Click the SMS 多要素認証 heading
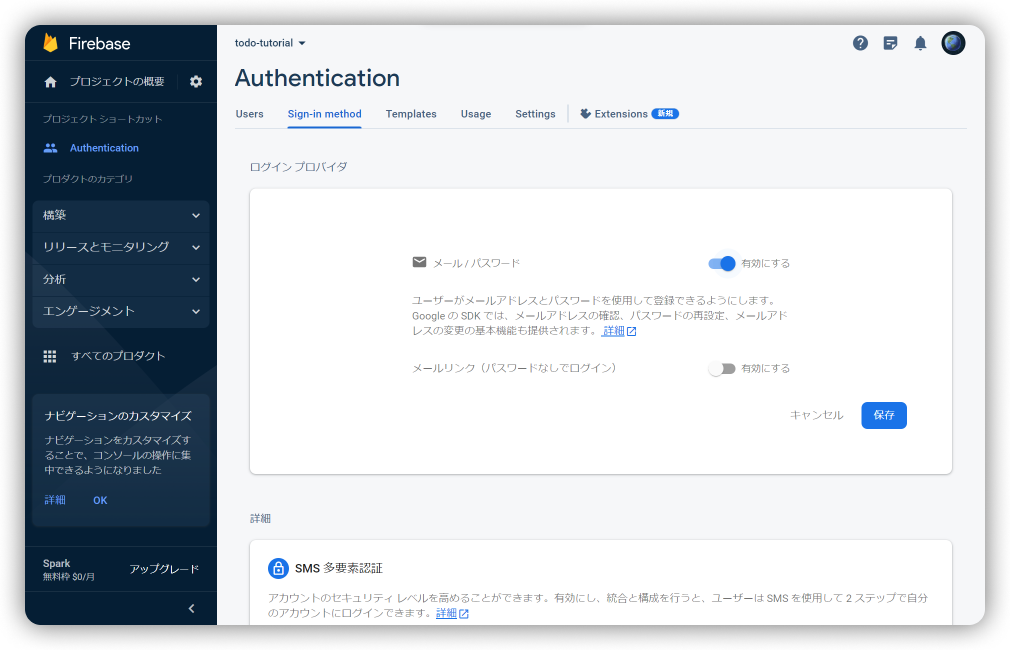The width and height of the screenshot is (1010, 650). [339, 568]
